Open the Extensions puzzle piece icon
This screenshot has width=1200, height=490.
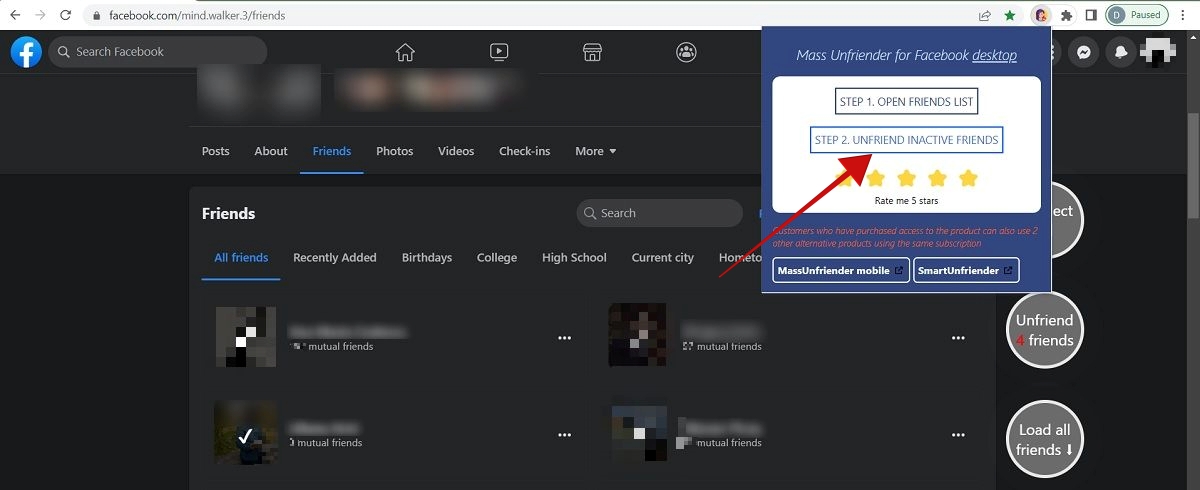coord(1066,16)
